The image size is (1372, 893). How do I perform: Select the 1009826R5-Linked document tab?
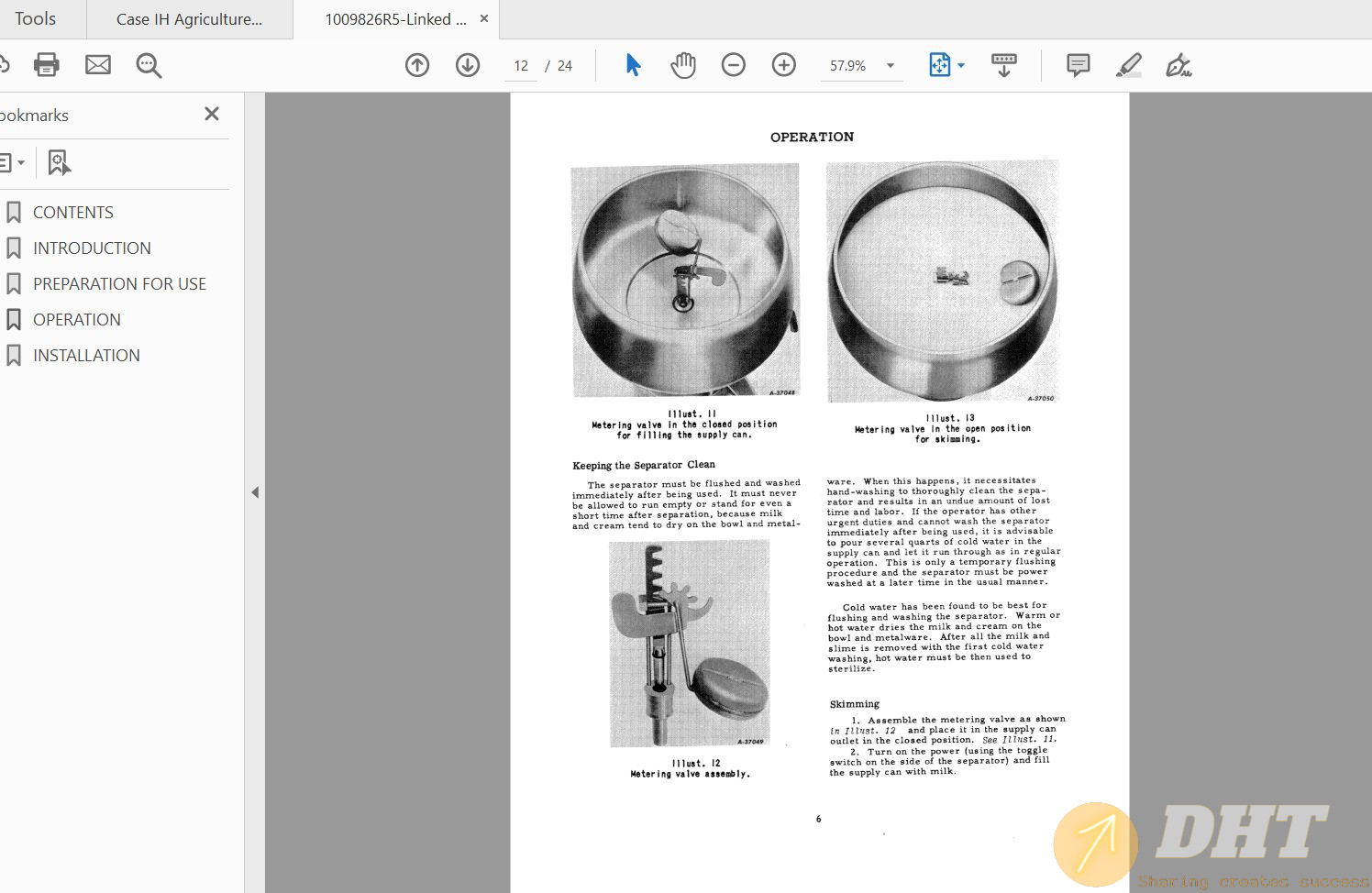[x=395, y=19]
